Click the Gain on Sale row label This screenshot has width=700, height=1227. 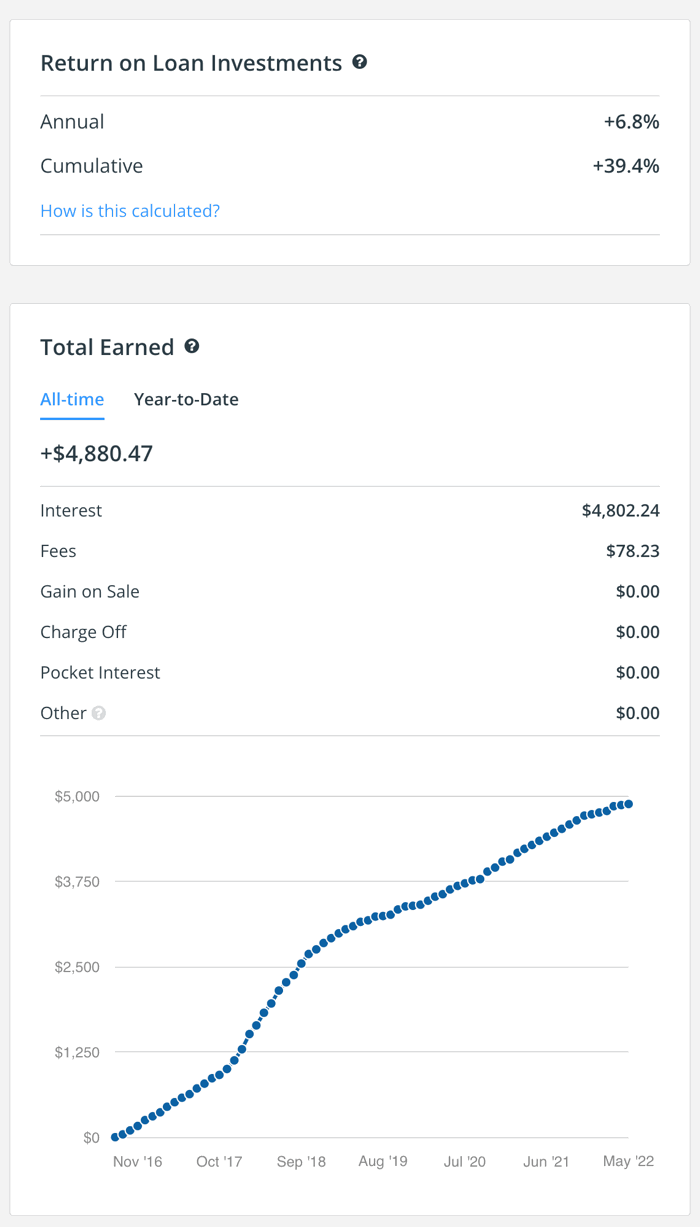(x=90, y=591)
